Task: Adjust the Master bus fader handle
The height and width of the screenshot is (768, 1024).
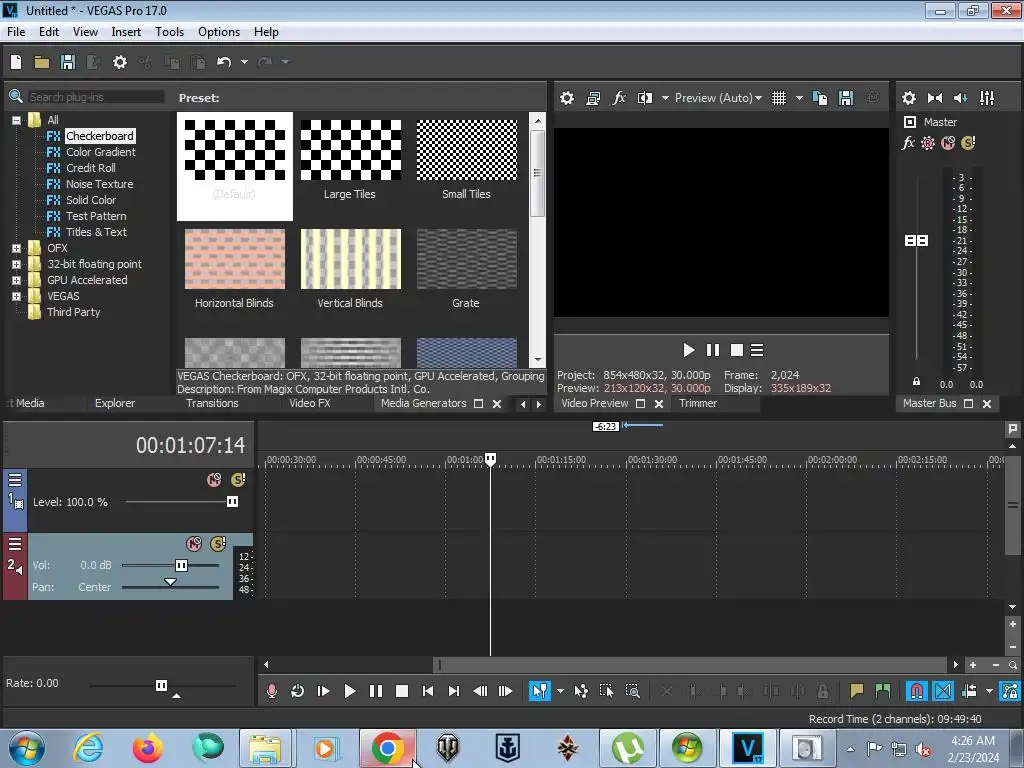Action: 916,241
